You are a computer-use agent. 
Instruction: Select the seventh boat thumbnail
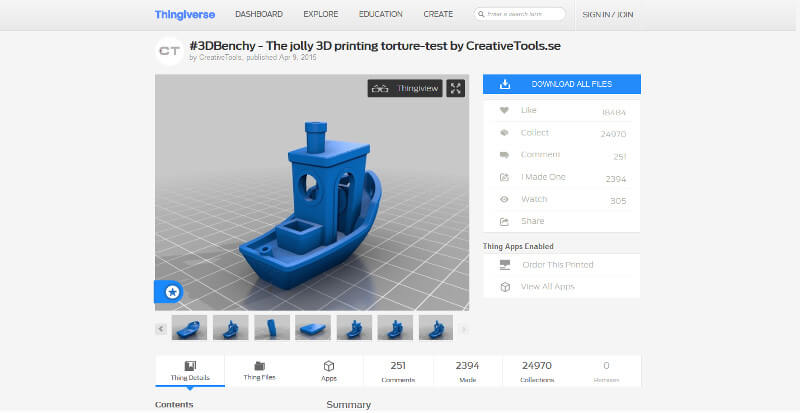pyautogui.click(x=436, y=327)
